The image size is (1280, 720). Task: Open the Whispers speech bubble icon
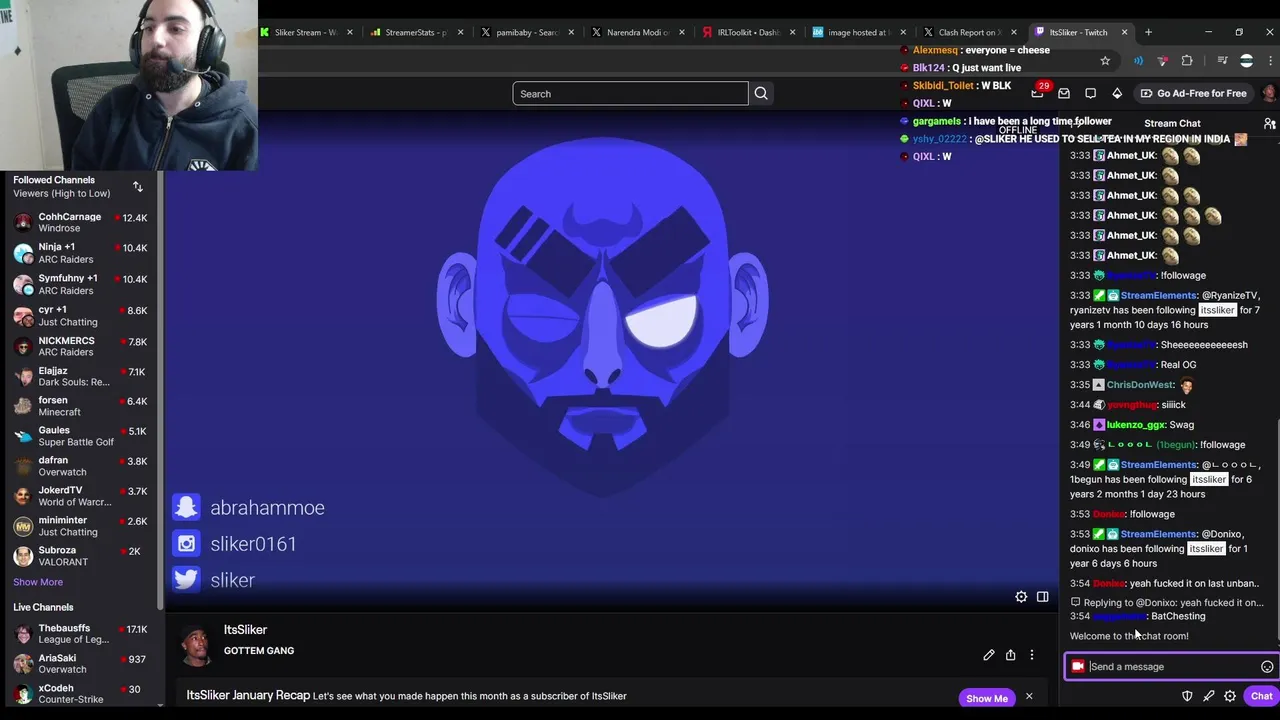1091,93
